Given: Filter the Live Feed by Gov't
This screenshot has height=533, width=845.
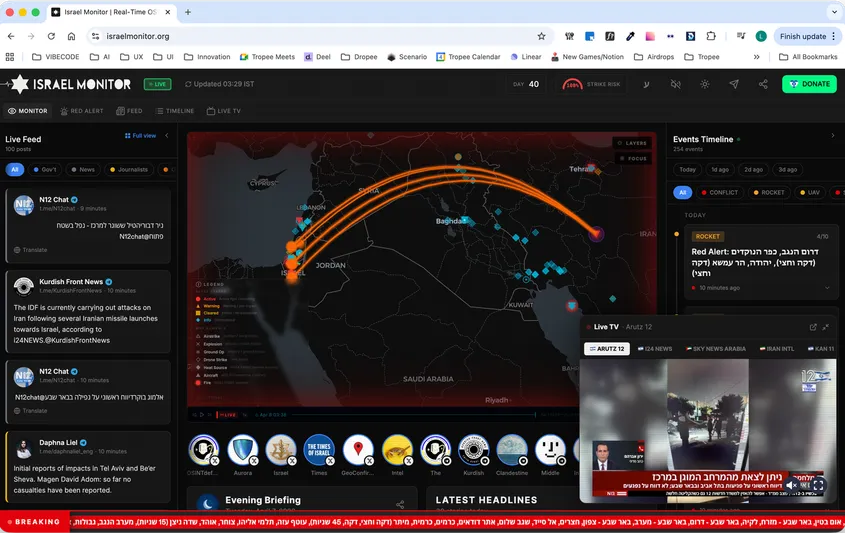Looking at the screenshot, I should [x=45, y=169].
